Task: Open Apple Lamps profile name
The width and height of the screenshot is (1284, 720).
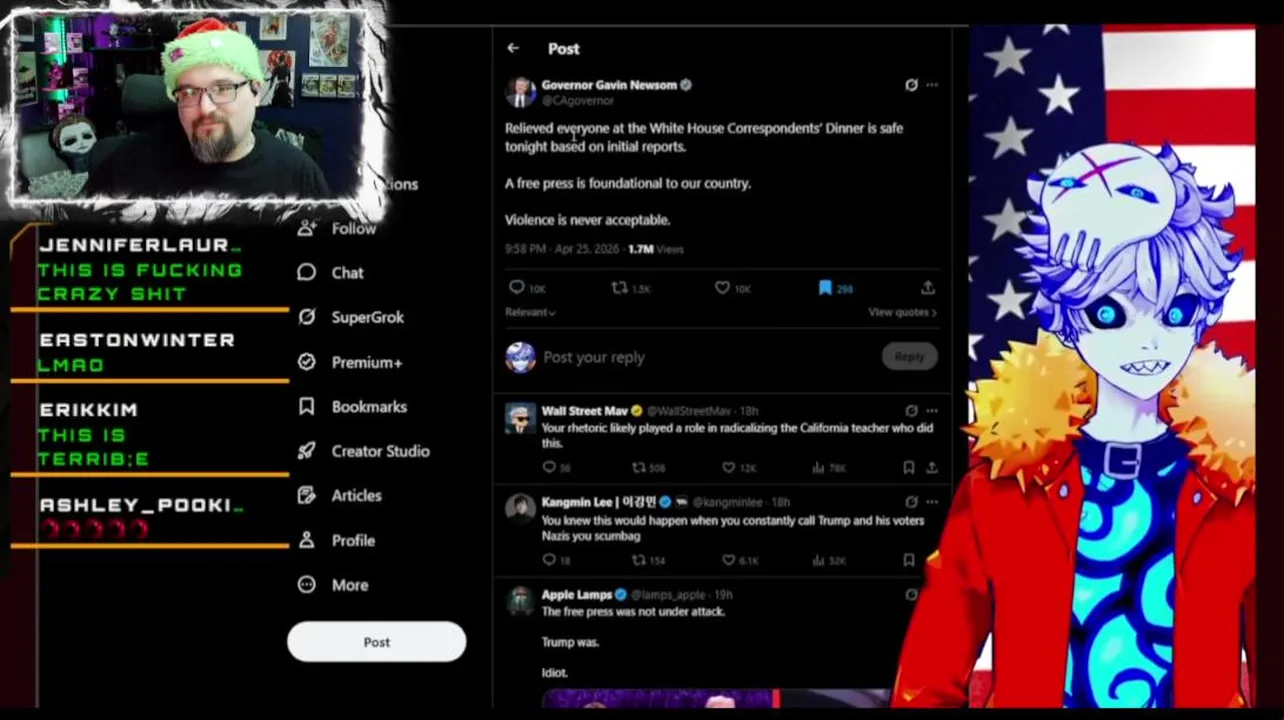Action: [577, 594]
